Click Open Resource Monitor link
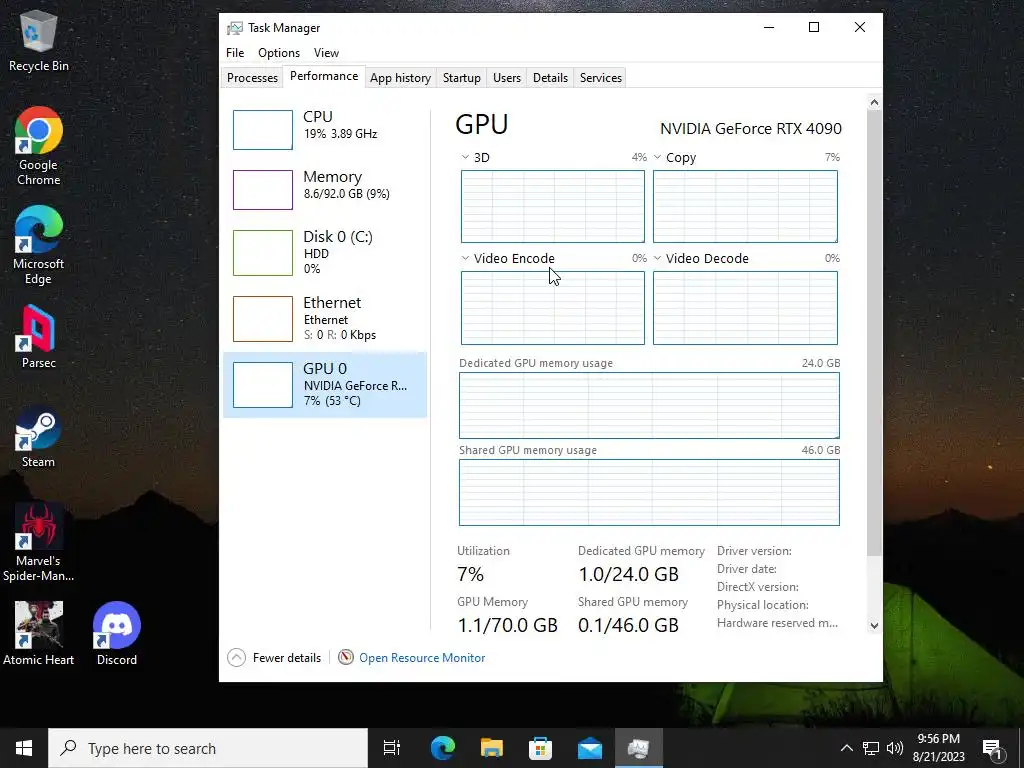Image resolution: width=1024 pixels, height=768 pixels. (422, 658)
